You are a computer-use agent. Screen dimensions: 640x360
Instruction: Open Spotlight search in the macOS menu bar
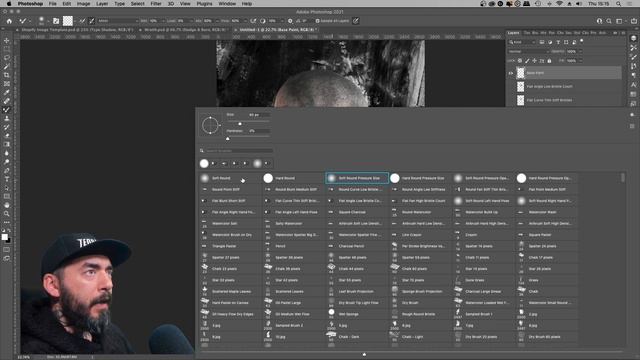[618, 4]
